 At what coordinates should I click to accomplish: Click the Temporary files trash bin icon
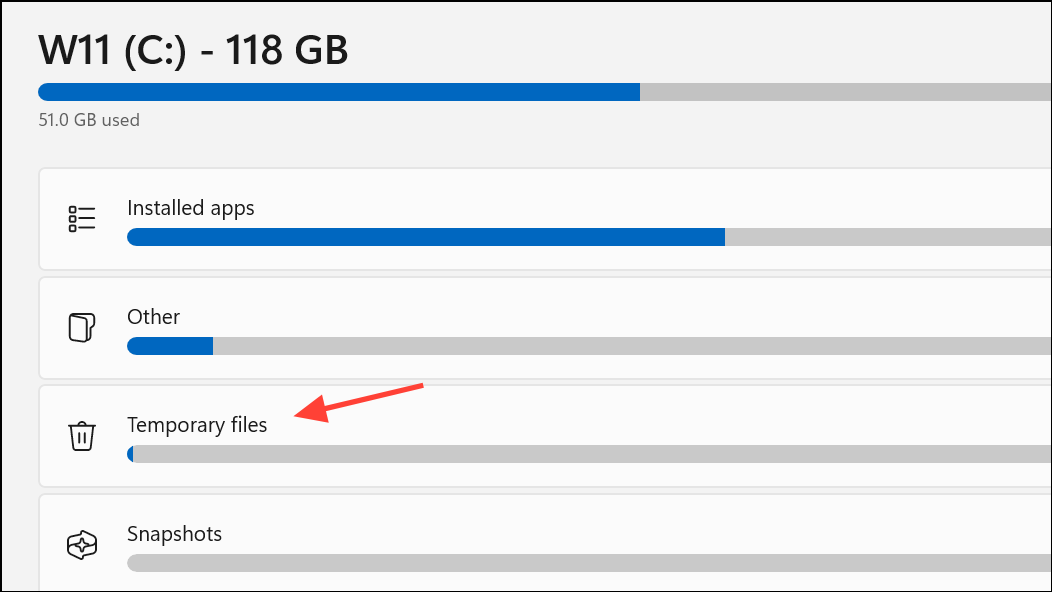[82, 436]
